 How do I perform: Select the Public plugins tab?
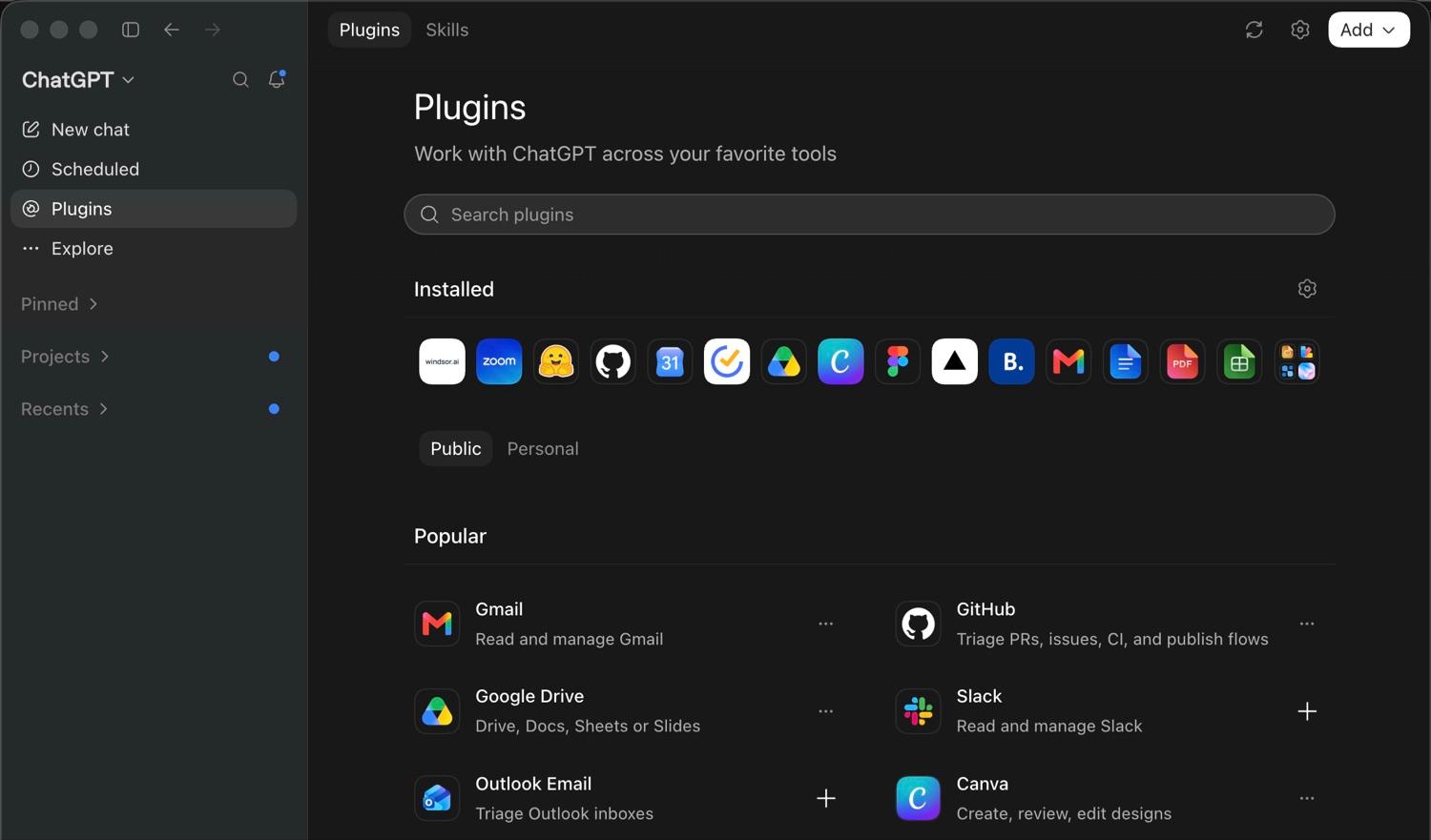pyautogui.click(x=456, y=448)
